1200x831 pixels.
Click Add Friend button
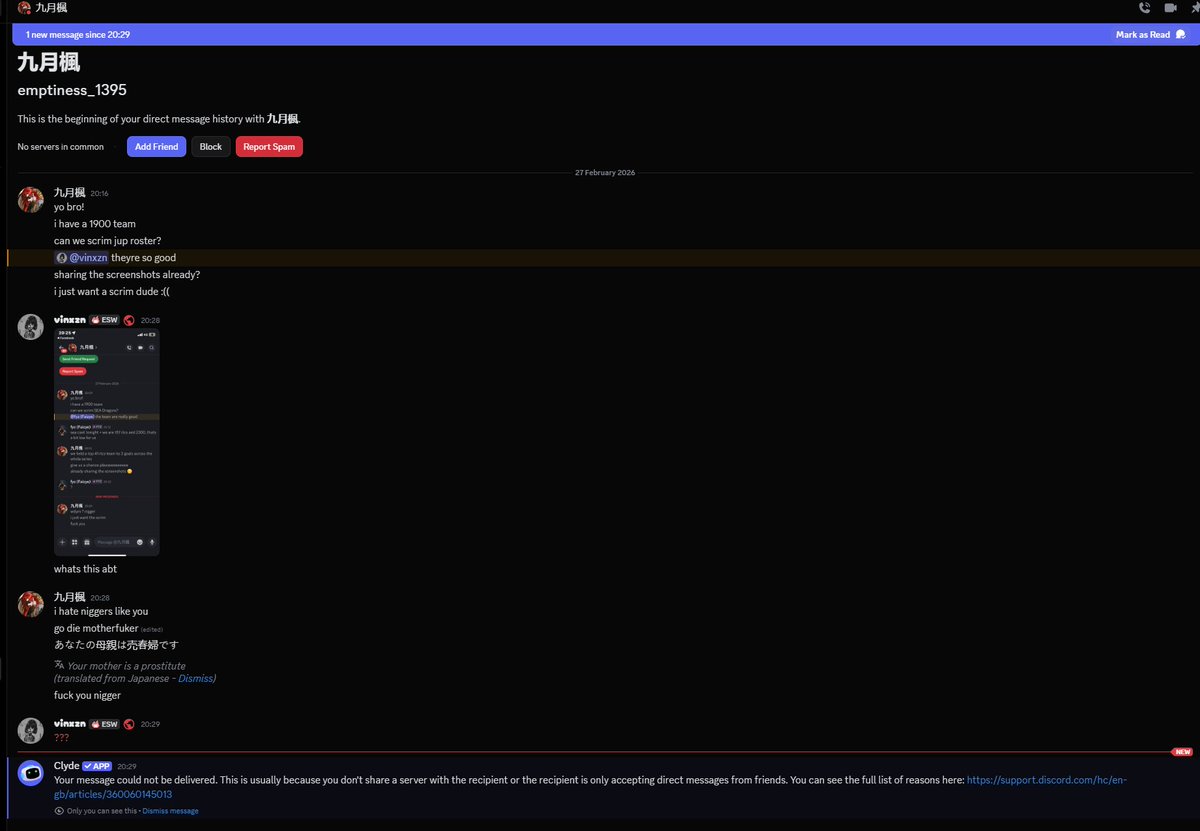tap(156, 147)
